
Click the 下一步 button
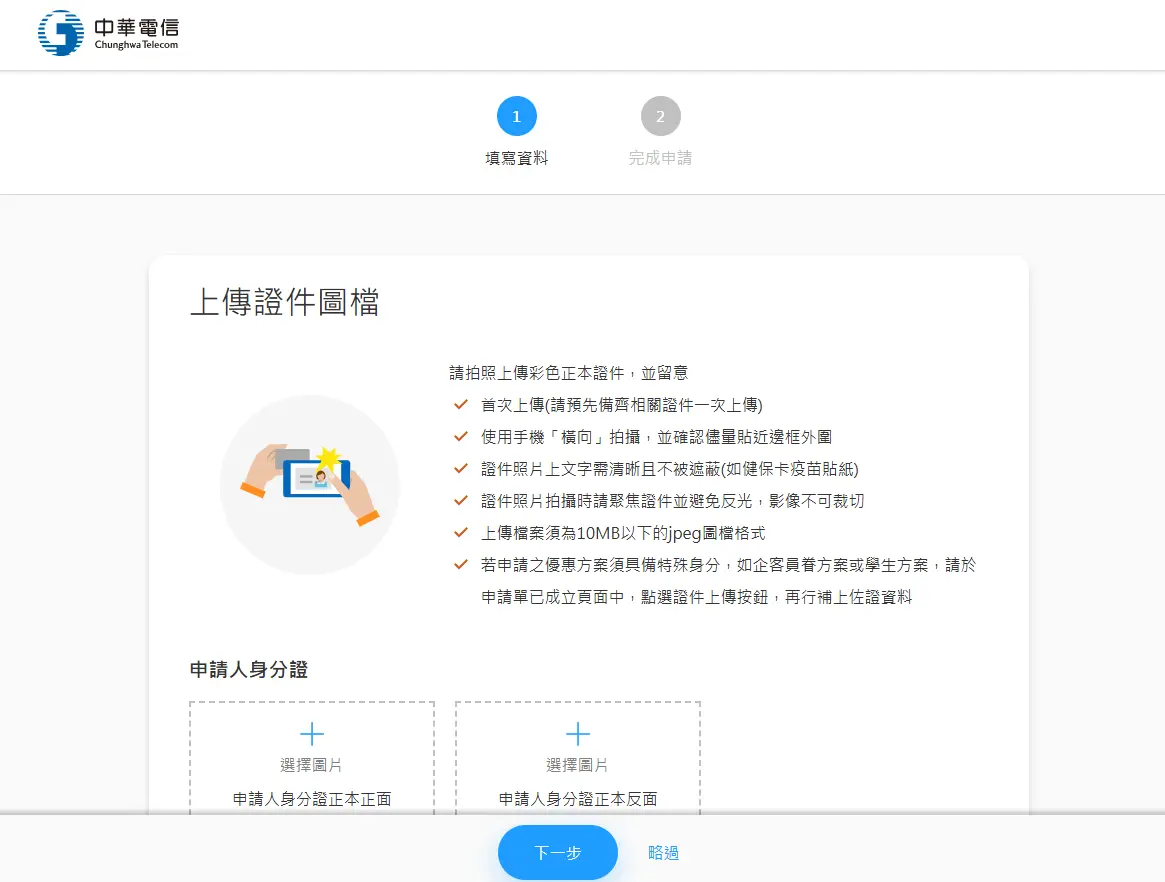(x=558, y=852)
